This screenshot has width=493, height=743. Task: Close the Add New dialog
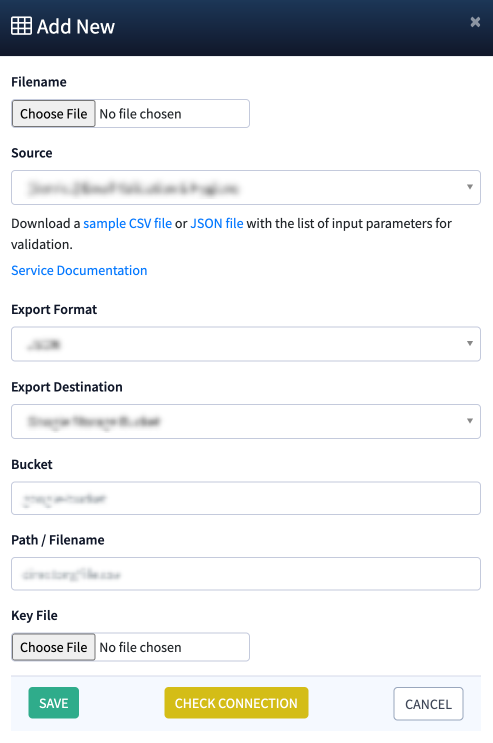pyautogui.click(x=475, y=22)
